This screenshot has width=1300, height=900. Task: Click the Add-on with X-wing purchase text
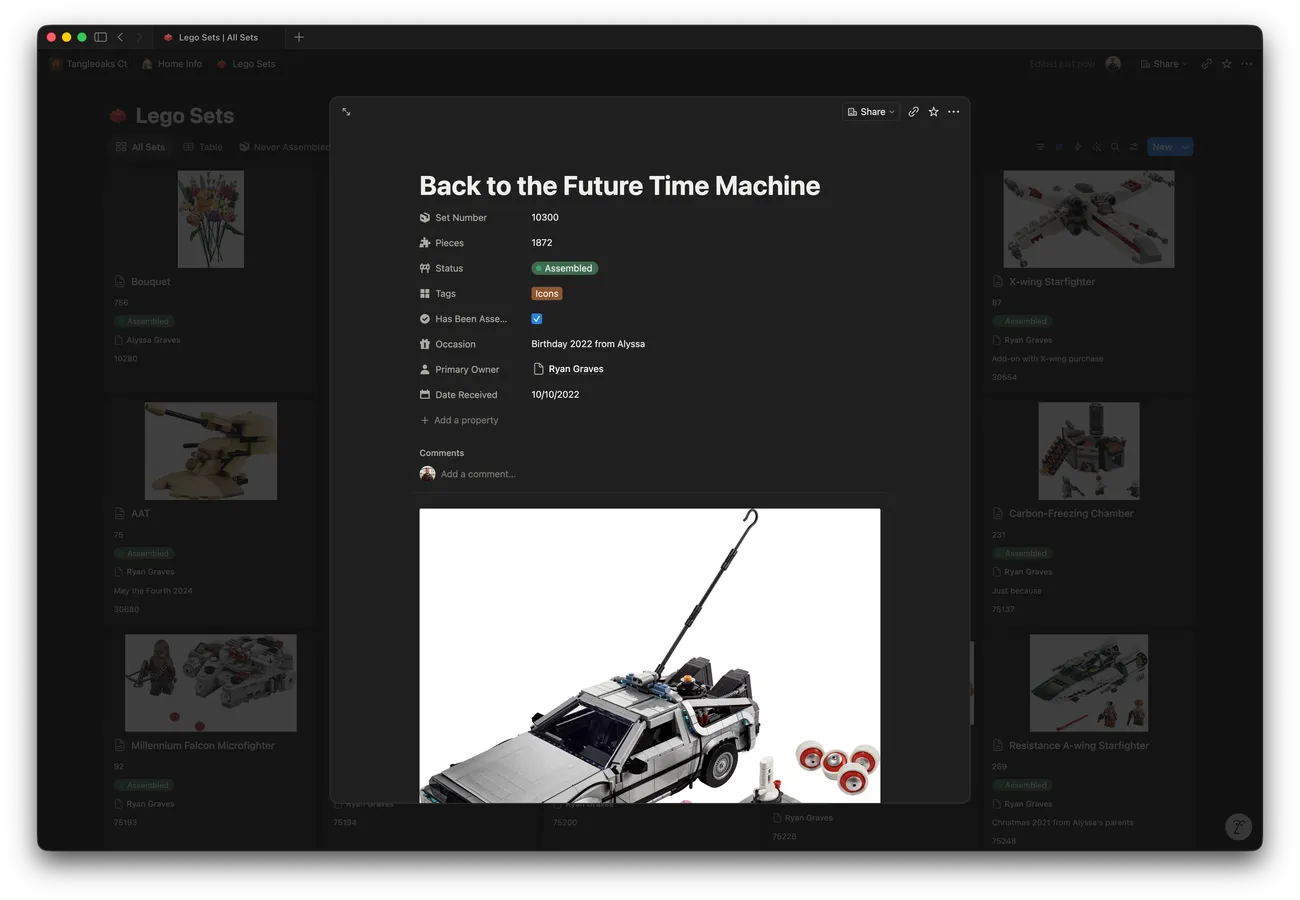click(1047, 359)
